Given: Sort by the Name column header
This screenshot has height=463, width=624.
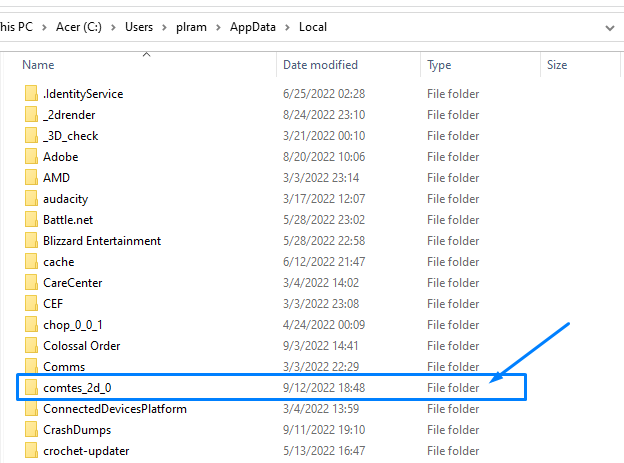Looking at the screenshot, I should coord(38,65).
